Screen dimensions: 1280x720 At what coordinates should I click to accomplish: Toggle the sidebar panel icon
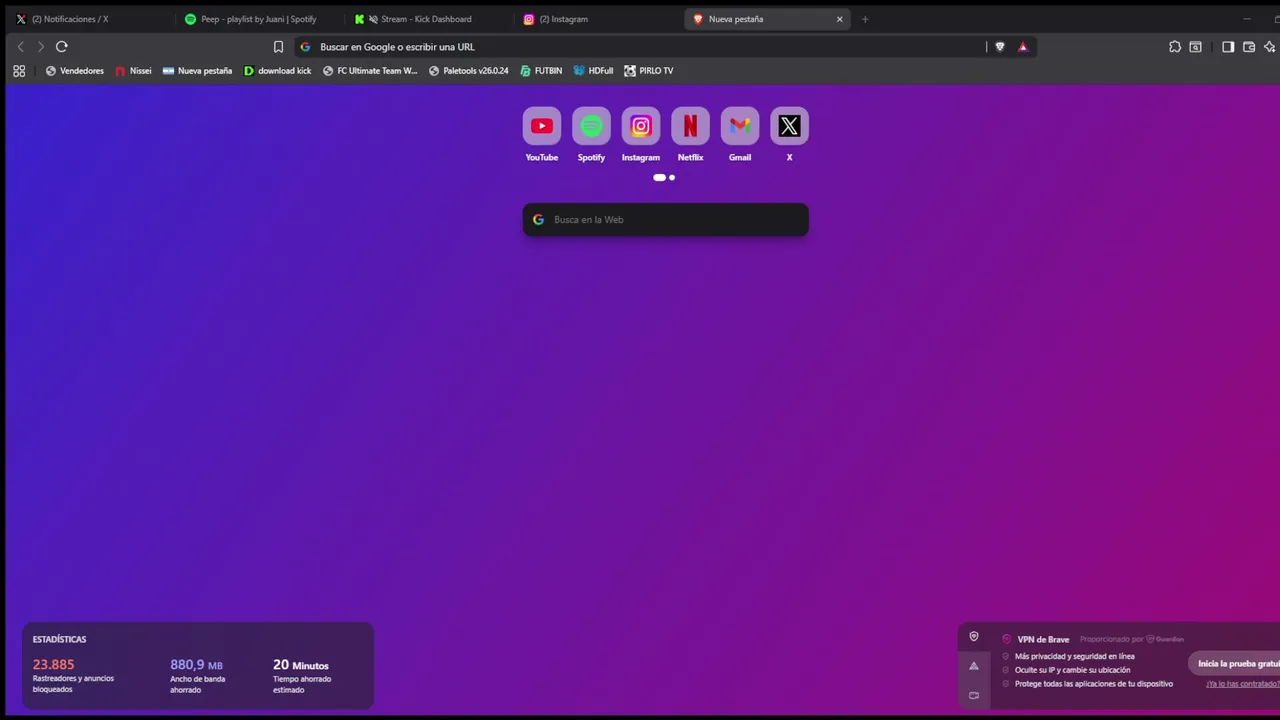(1228, 47)
